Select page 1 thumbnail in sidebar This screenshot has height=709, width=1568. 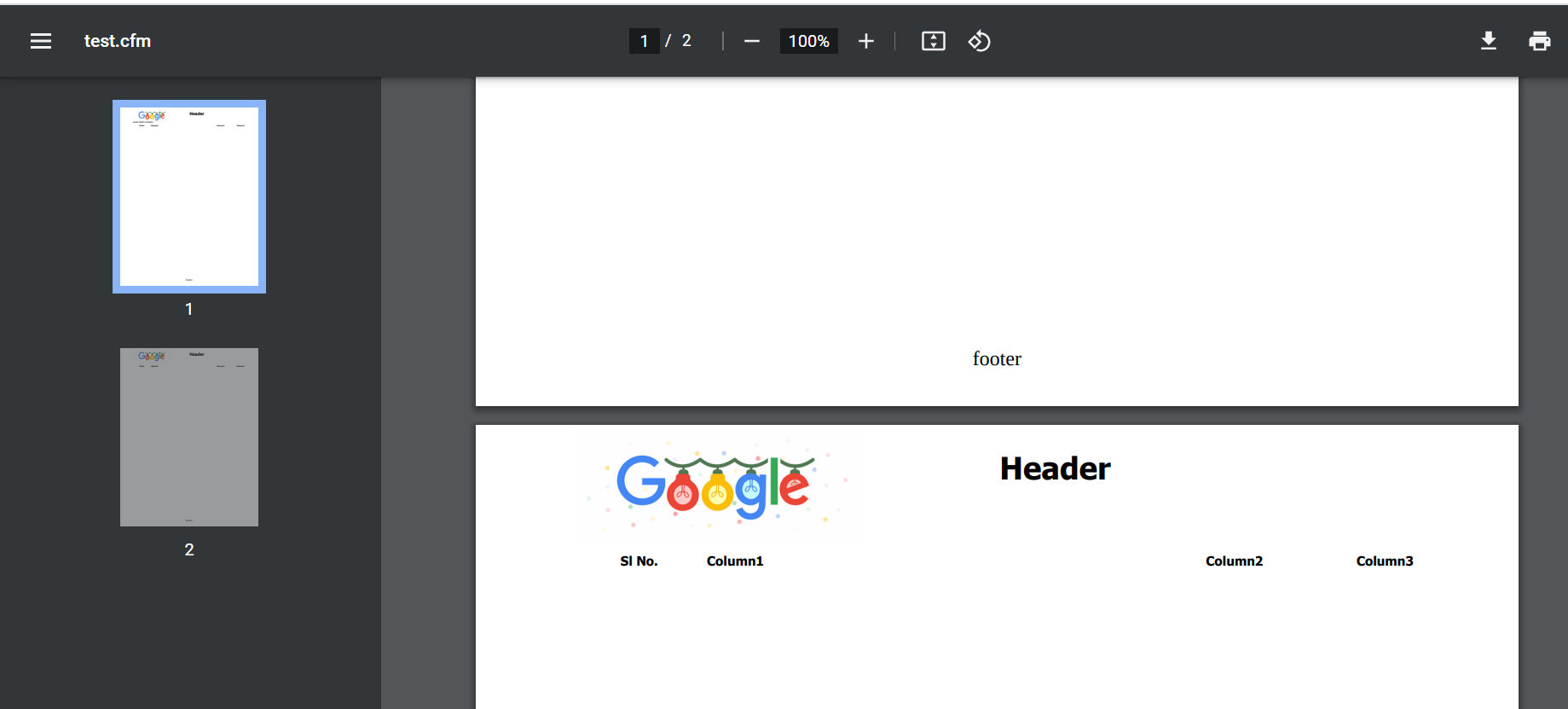[189, 196]
